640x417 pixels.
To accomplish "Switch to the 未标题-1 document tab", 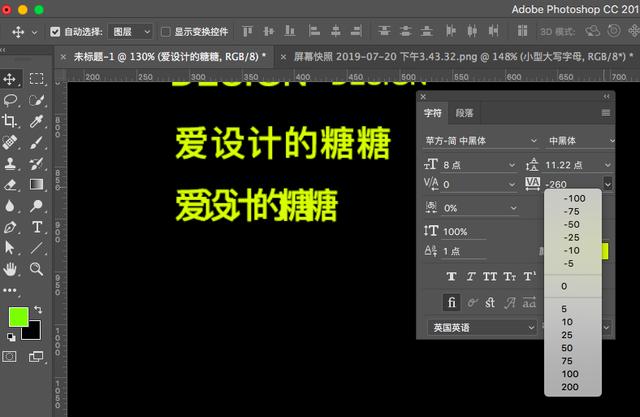I will pyautogui.click(x=165, y=57).
